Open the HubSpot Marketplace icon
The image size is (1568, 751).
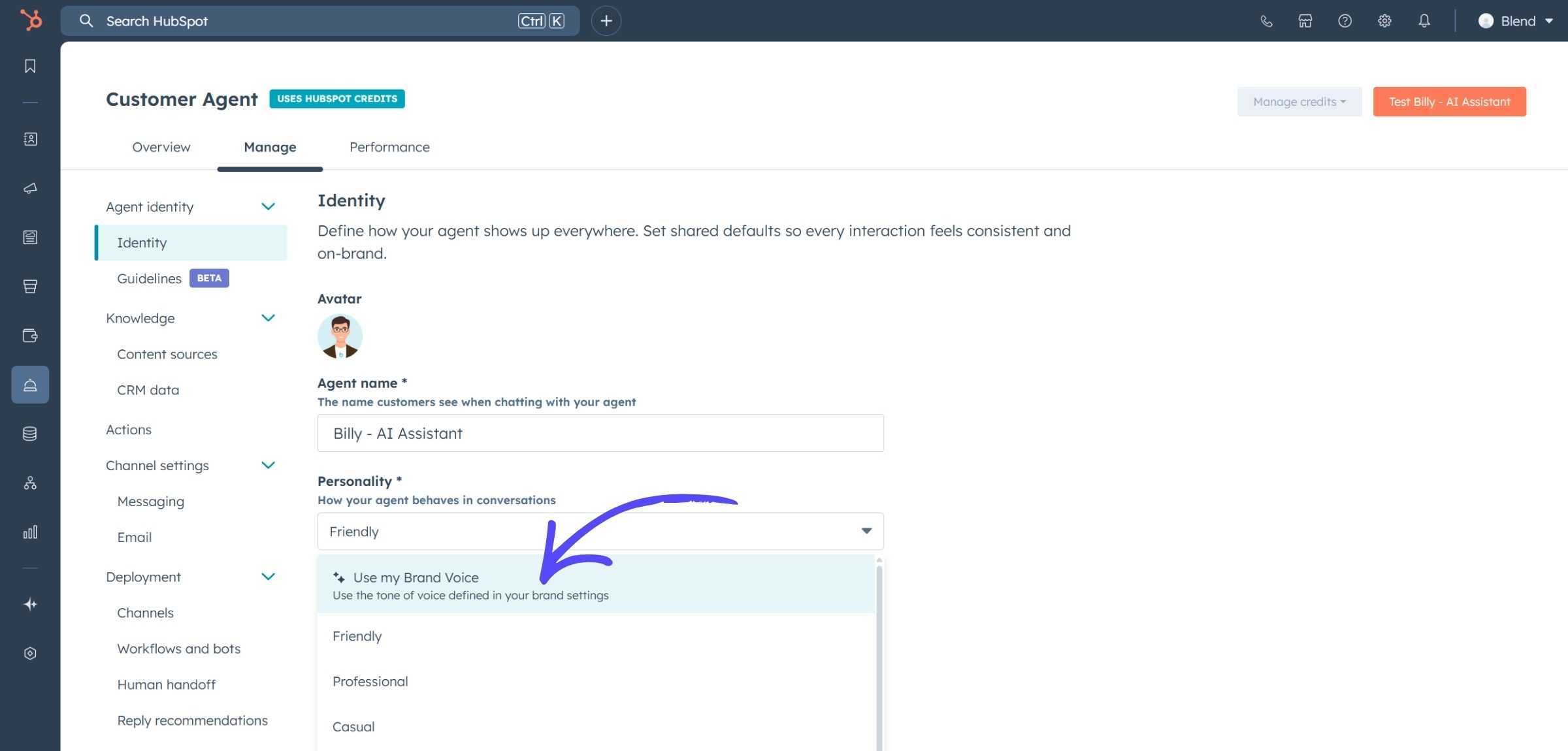pos(1305,20)
